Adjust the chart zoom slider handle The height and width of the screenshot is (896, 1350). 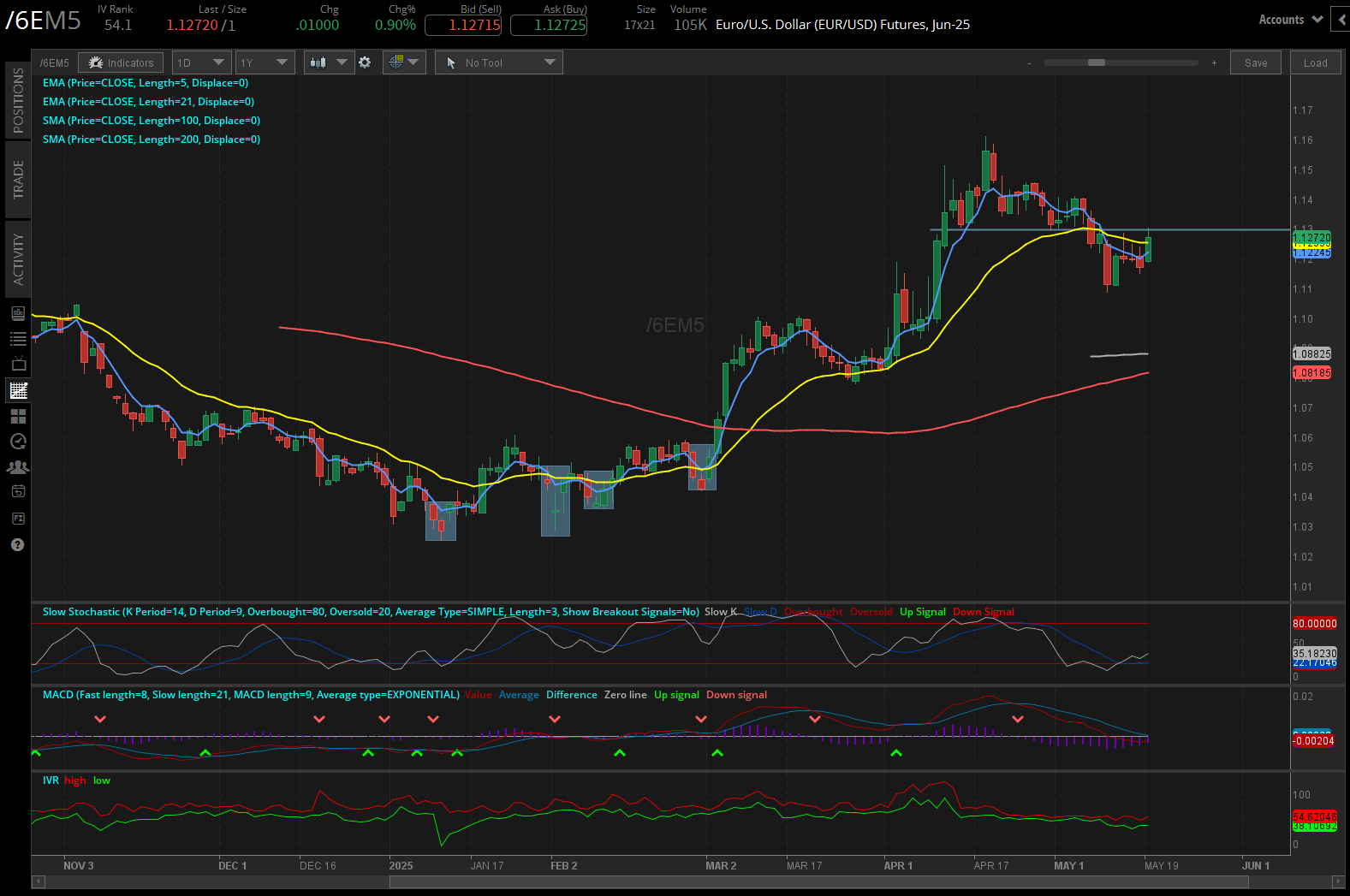click(x=1097, y=62)
